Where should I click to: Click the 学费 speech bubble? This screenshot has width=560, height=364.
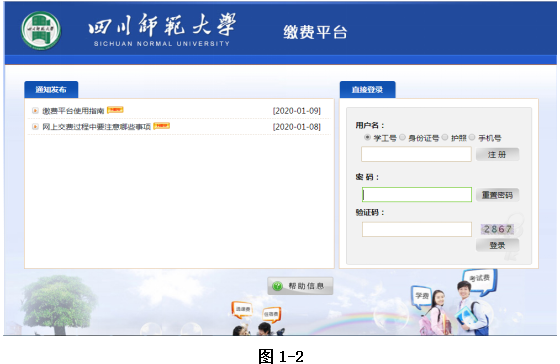tap(421, 296)
